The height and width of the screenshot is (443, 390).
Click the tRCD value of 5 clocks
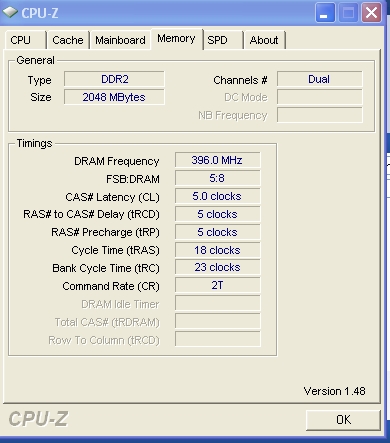tap(218, 214)
